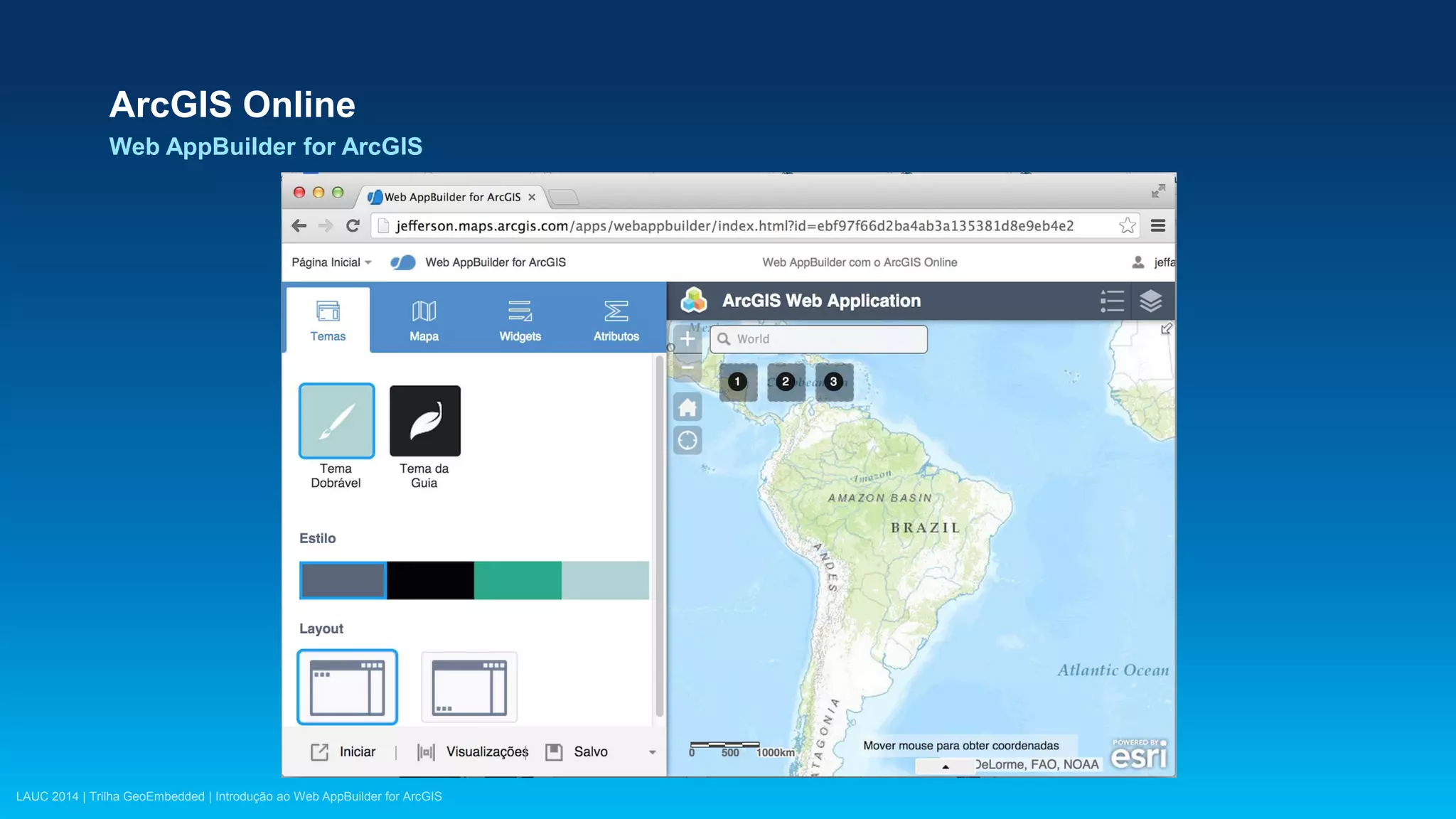Go back in the browser
Viewport: 1456px width, 819px height.
[x=299, y=226]
